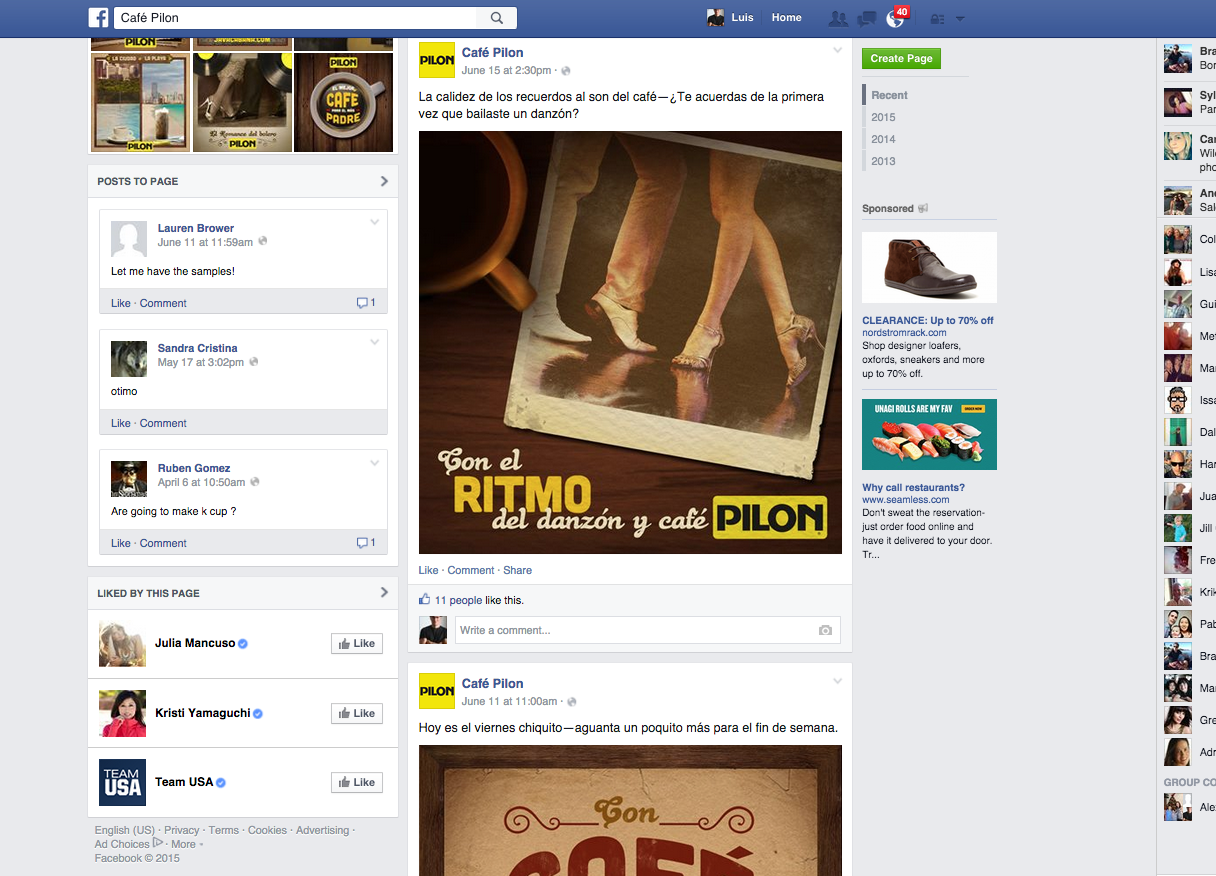Select 2015 in the timeline navigation
The height and width of the screenshot is (876, 1216).
883,117
